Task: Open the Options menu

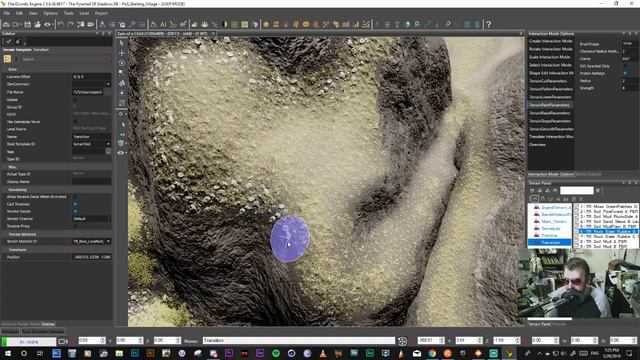Action: pyautogui.click(x=51, y=13)
